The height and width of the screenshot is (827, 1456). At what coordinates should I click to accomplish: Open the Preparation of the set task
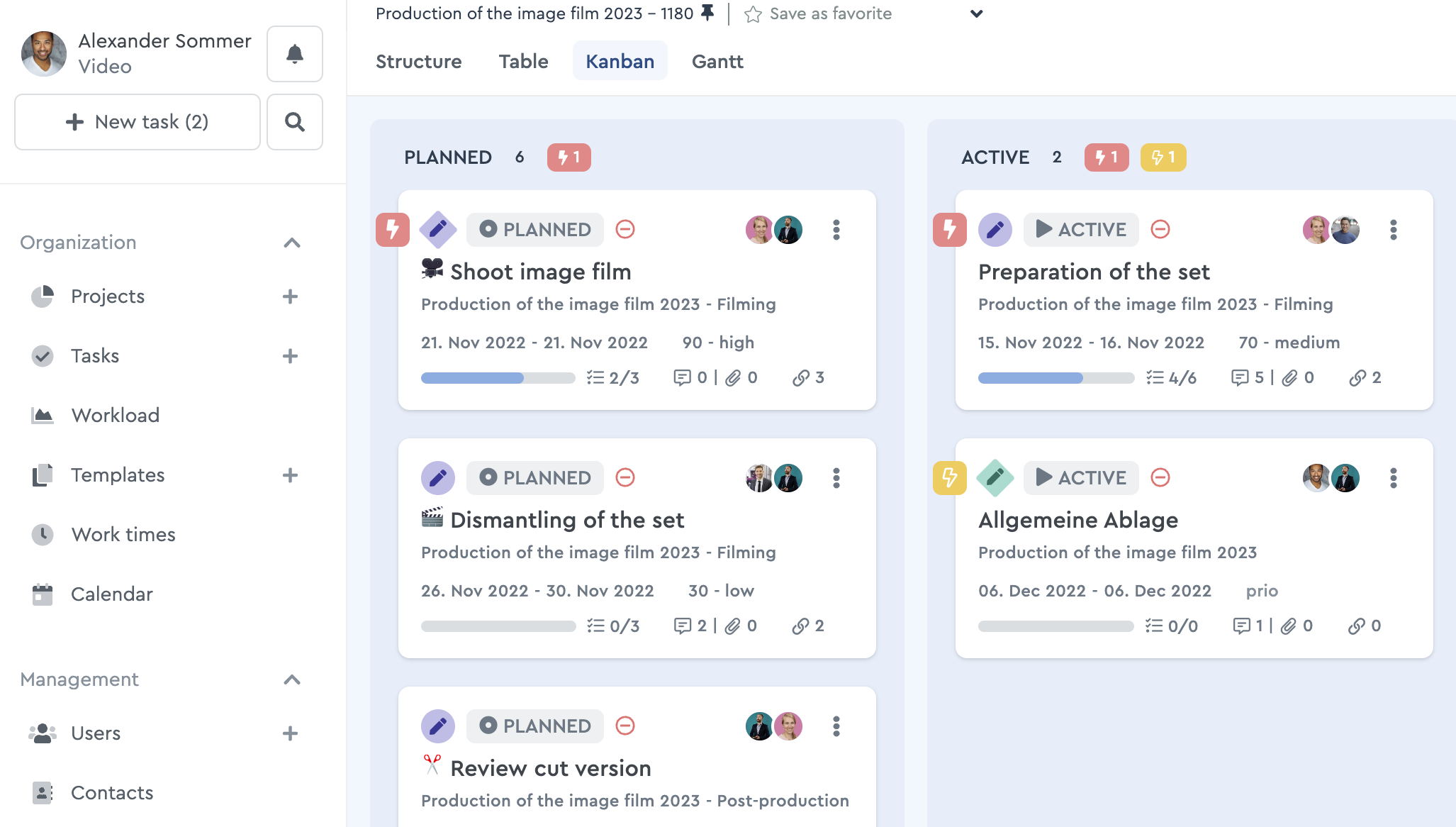click(1094, 272)
